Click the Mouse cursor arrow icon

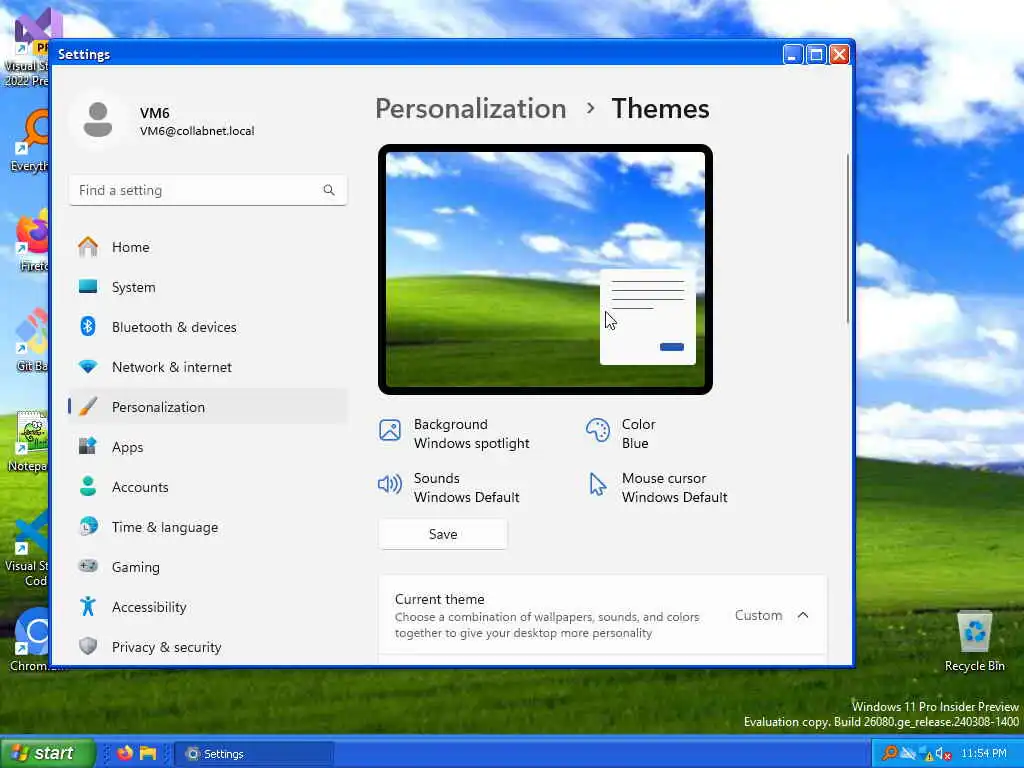[598, 485]
